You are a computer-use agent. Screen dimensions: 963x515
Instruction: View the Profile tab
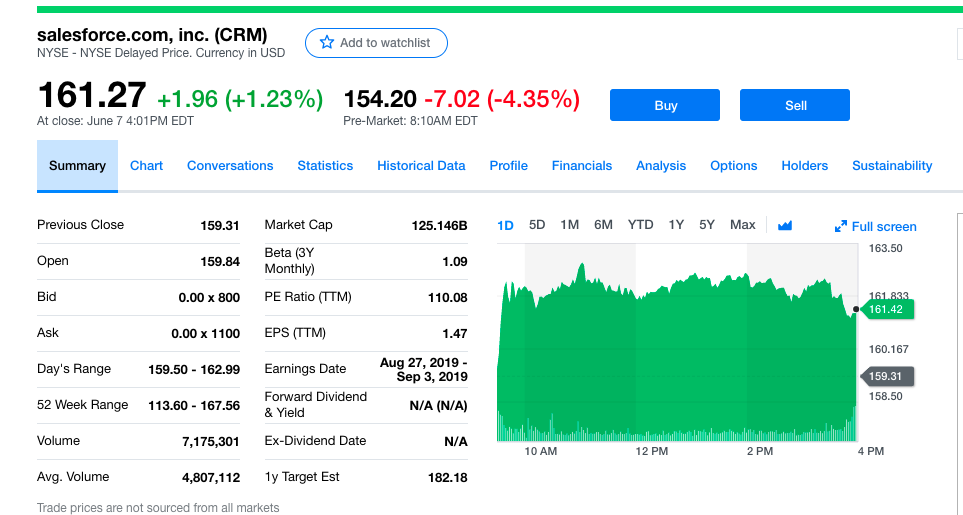509,166
